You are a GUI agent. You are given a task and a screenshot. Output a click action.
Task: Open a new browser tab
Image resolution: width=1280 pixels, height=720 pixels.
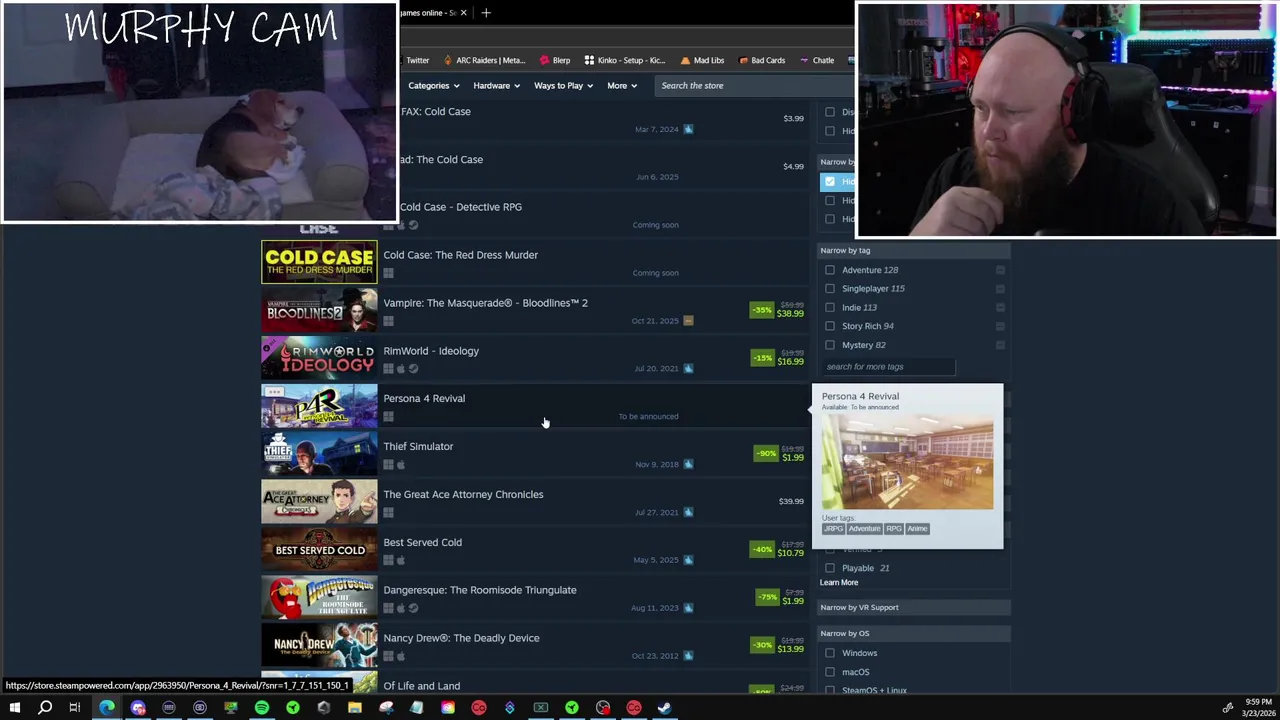point(486,13)
